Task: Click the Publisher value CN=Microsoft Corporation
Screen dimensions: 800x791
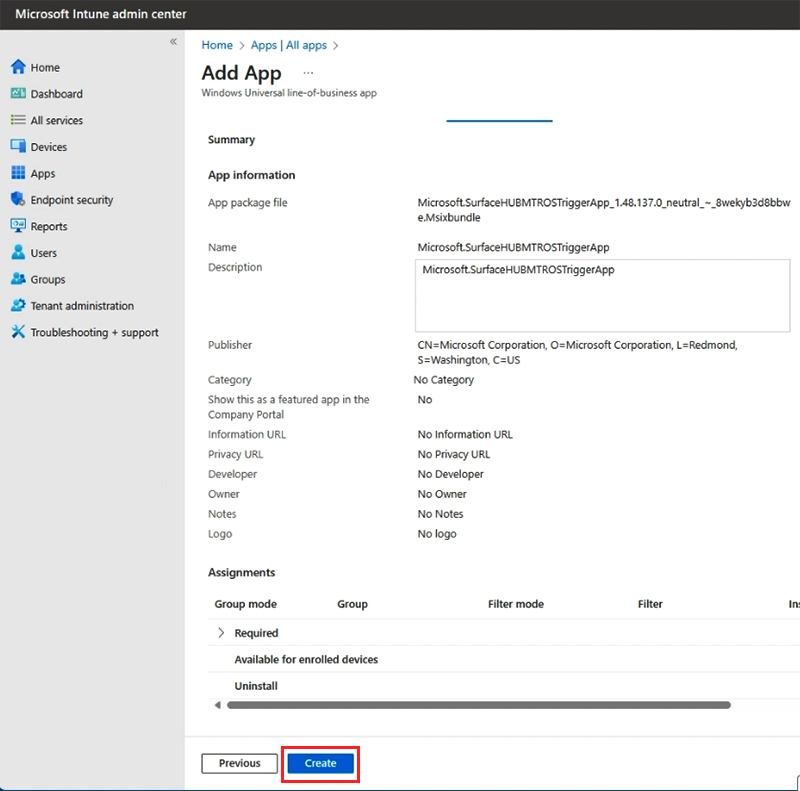Action: (x=578, y=352)
